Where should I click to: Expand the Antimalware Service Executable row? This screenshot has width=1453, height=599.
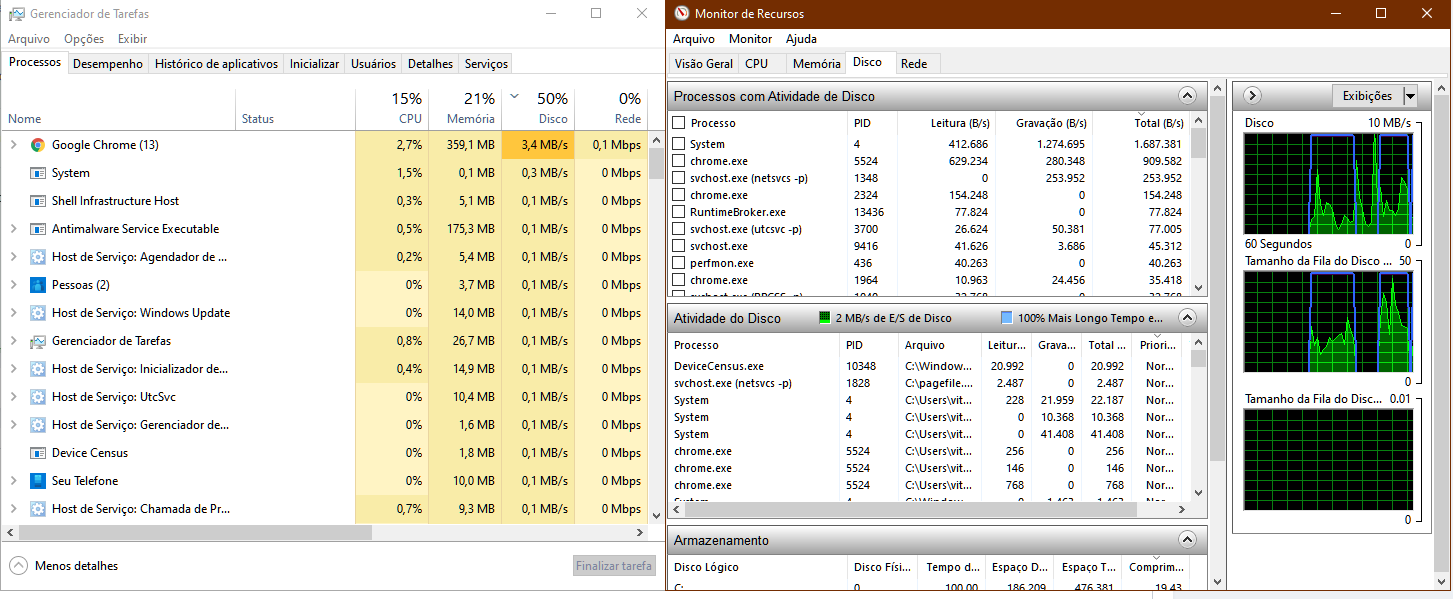14,229
